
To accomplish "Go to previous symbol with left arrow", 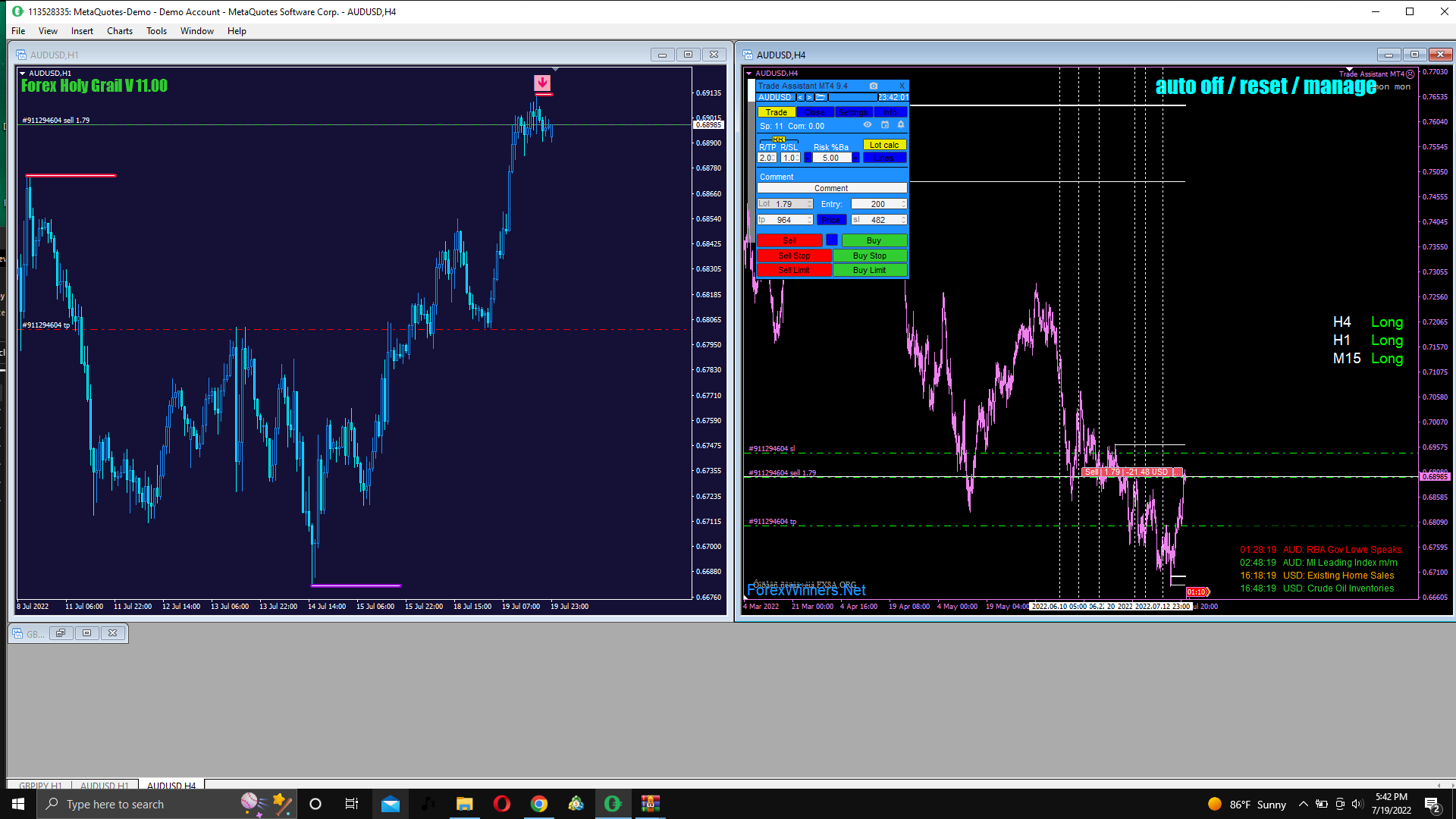I will (x=800, y=97).
